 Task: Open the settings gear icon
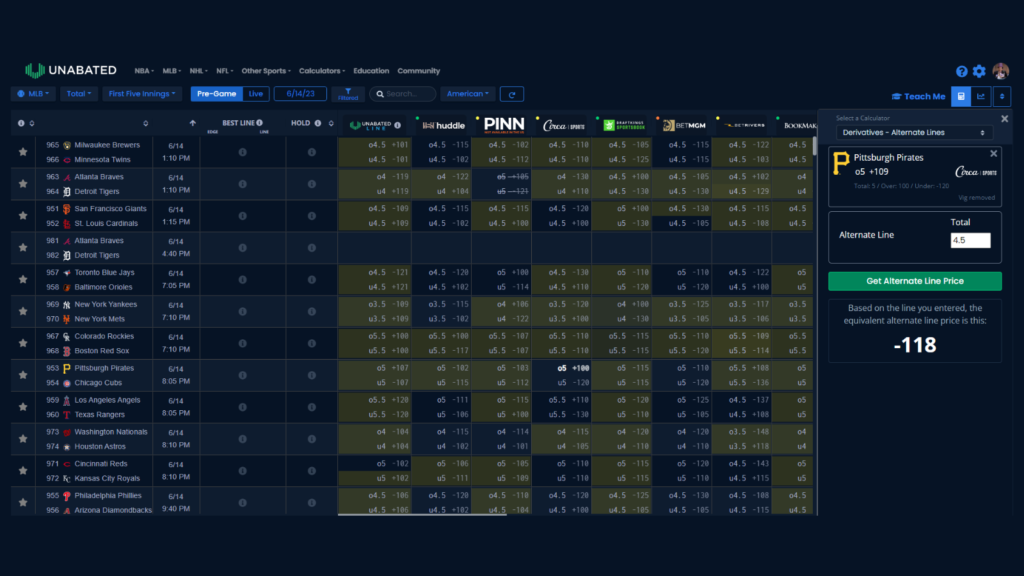click(979, 71)
